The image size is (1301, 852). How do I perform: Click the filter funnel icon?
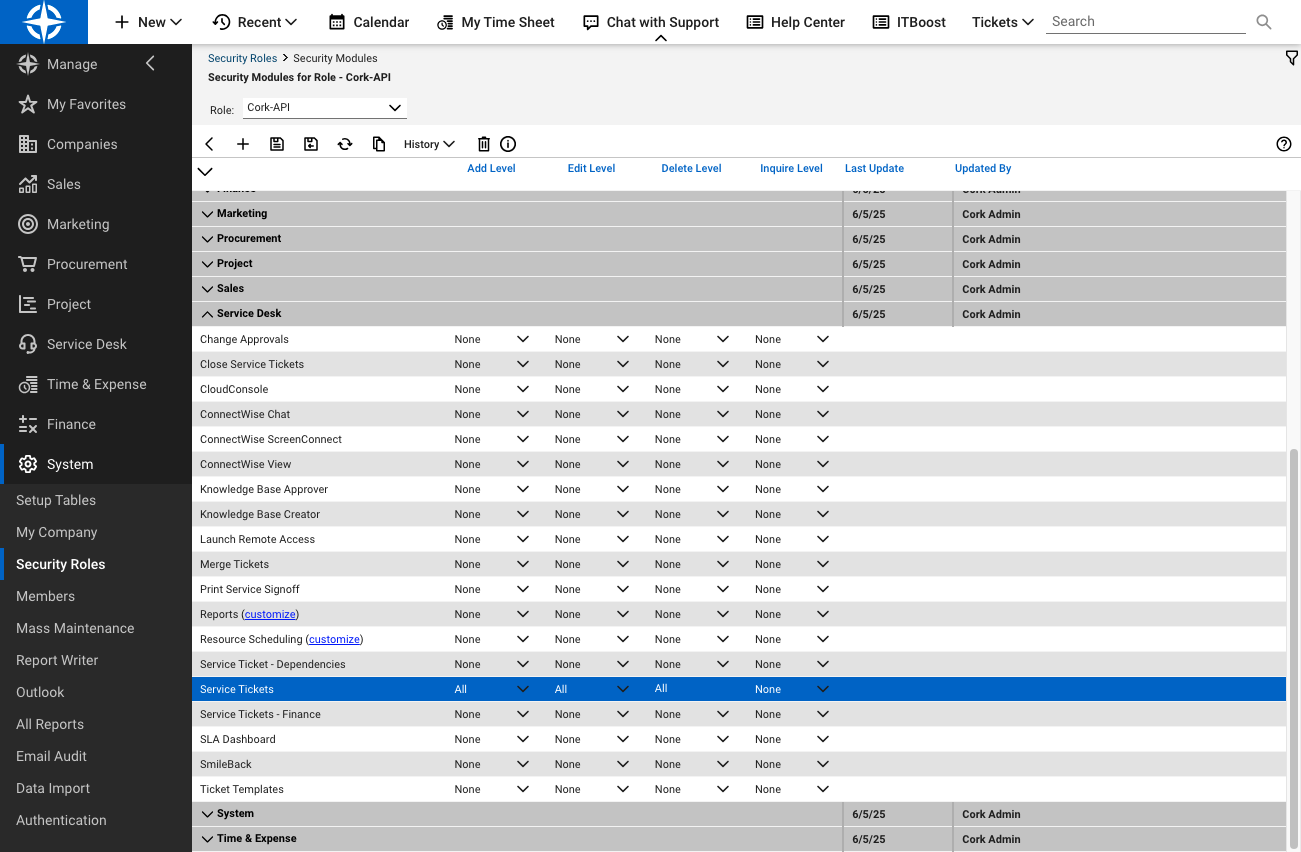pyautogui.click(x=1291, y=58)
